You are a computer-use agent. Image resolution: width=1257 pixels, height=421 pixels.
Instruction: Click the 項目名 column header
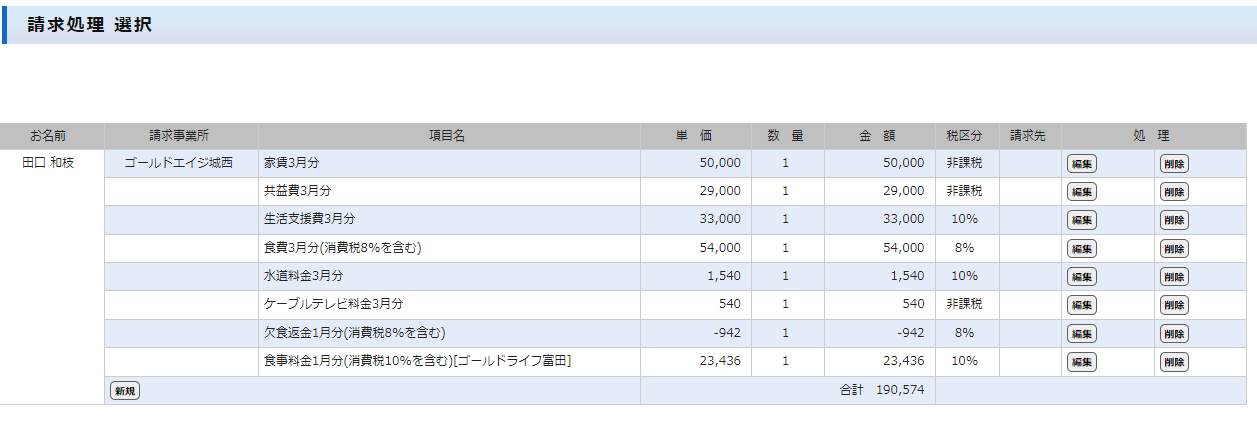(x=448, y=136)
